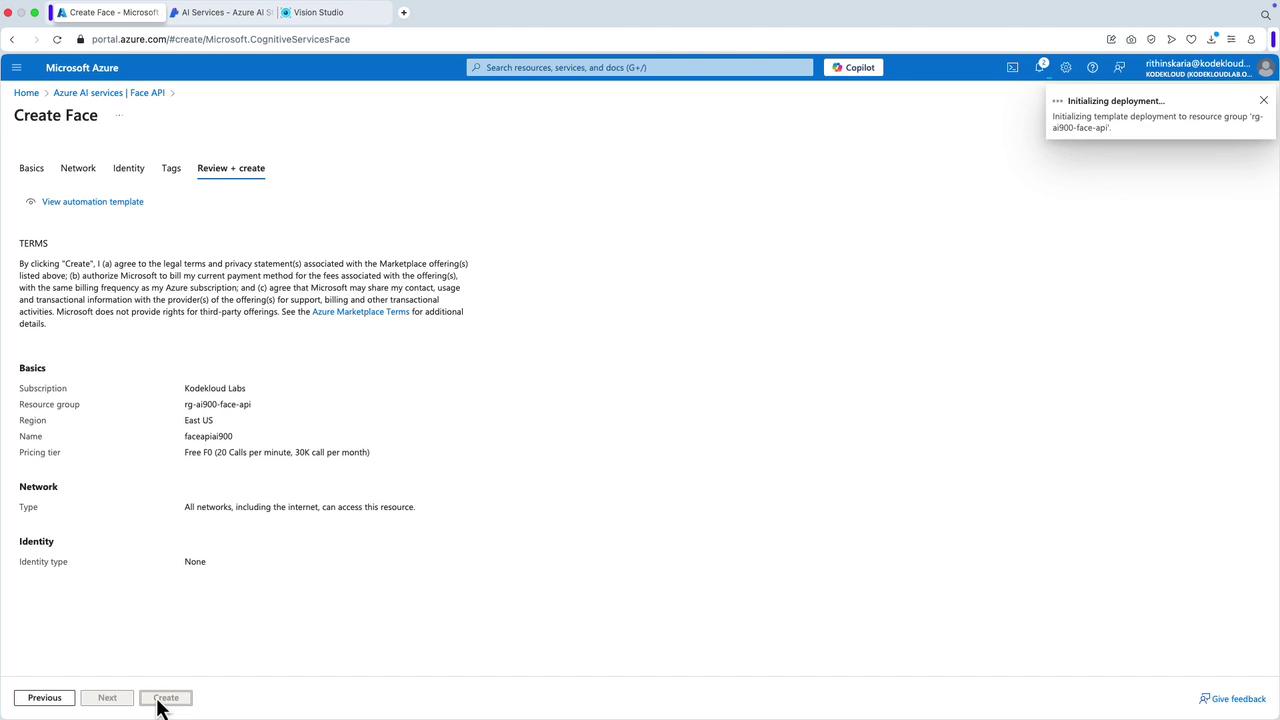Image resolution: width=1280 pixels, height=720 pixels.
Task: Open the Help question-mark menu
Action: click(1092, 68)
